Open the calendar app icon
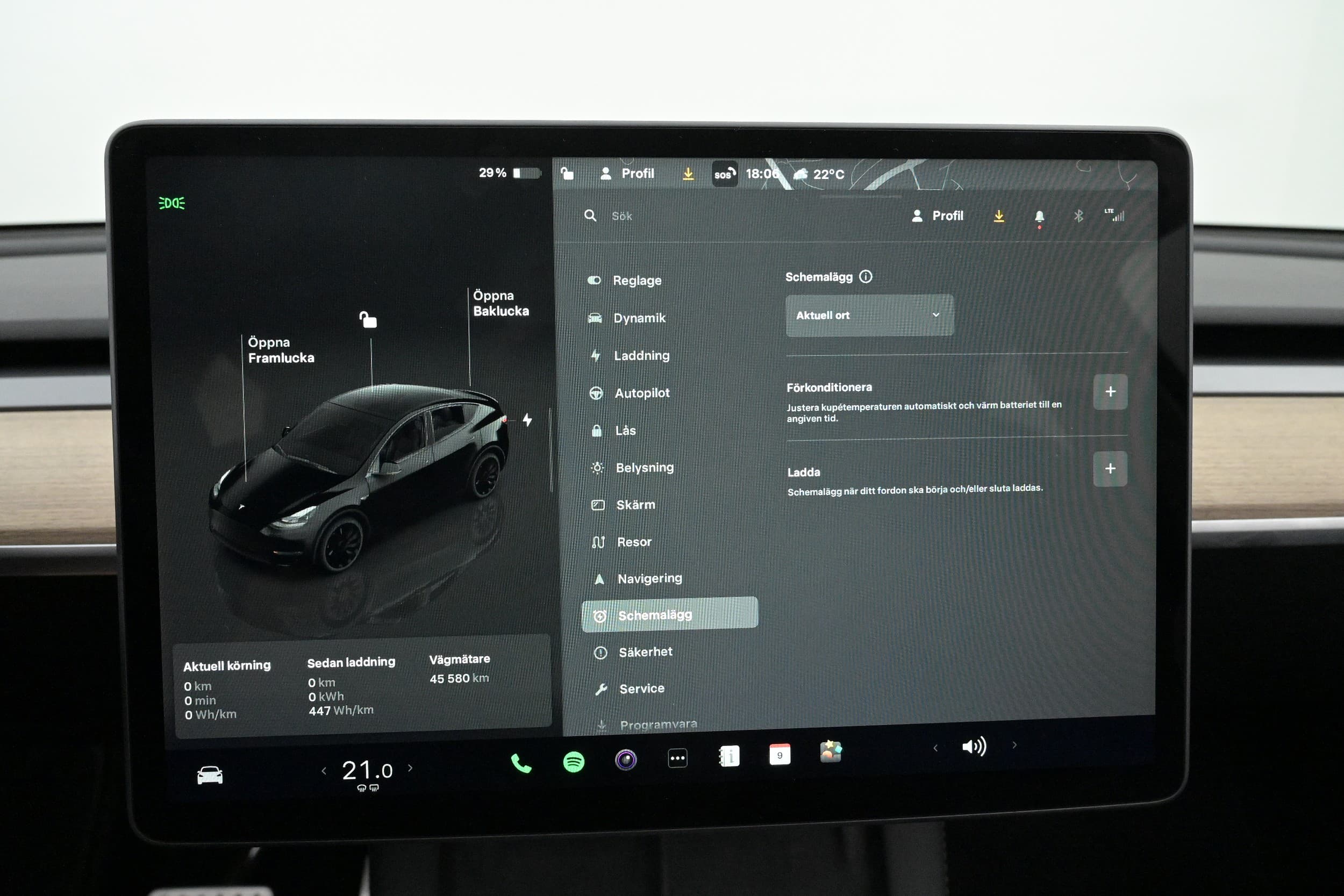The width and height of the screenshot is (1344, 896). point(780,755)
